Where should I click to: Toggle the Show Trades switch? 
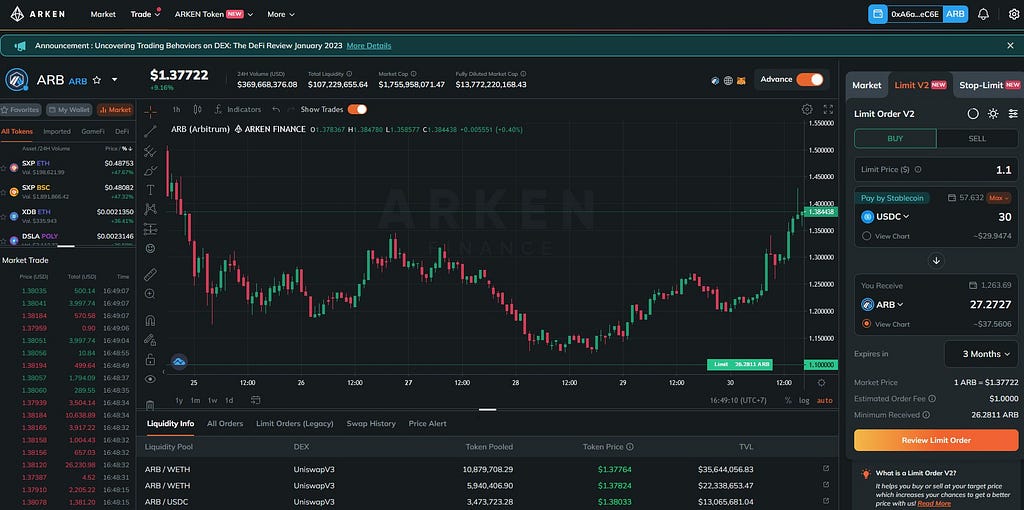coord(357,109)
